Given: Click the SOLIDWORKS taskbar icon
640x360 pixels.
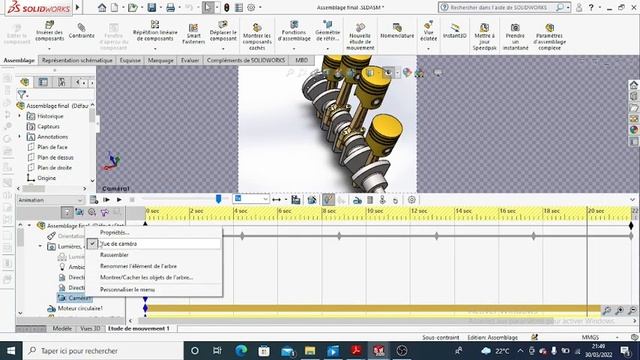Looking at the screenshot, I should (x=379, y=351).
